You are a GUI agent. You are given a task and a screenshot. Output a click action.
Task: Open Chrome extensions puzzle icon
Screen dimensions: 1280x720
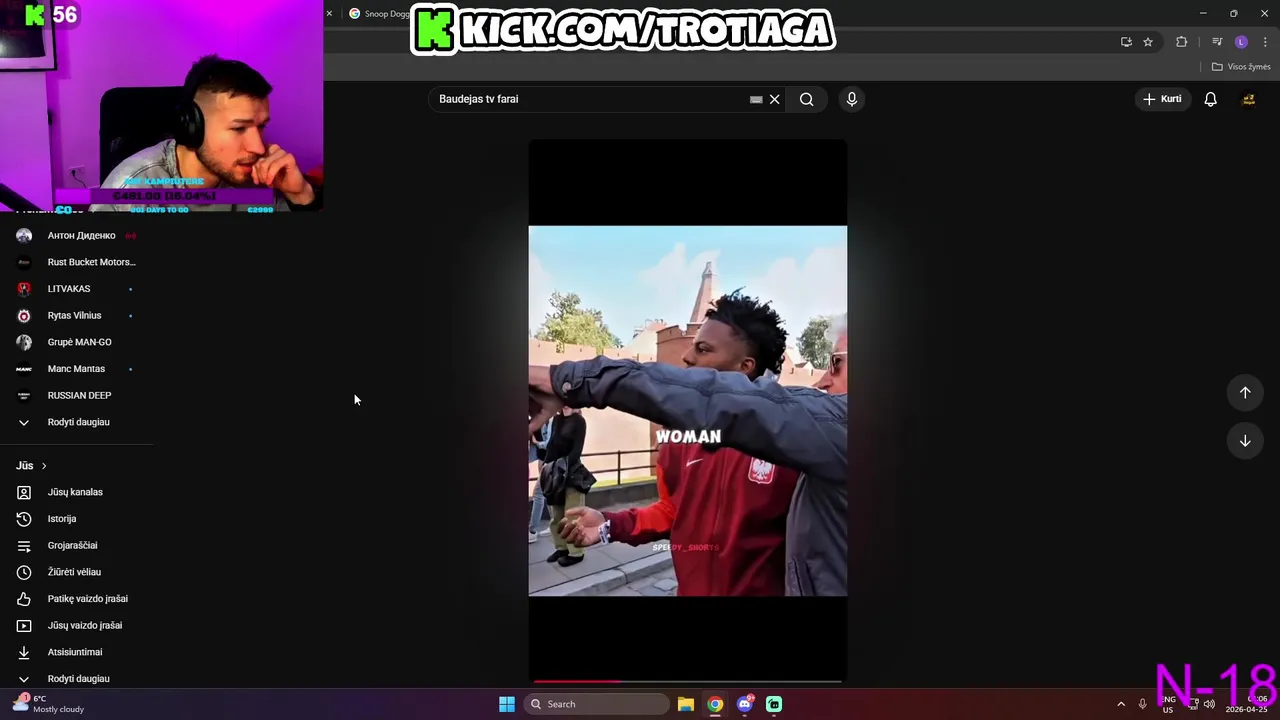1181,42
